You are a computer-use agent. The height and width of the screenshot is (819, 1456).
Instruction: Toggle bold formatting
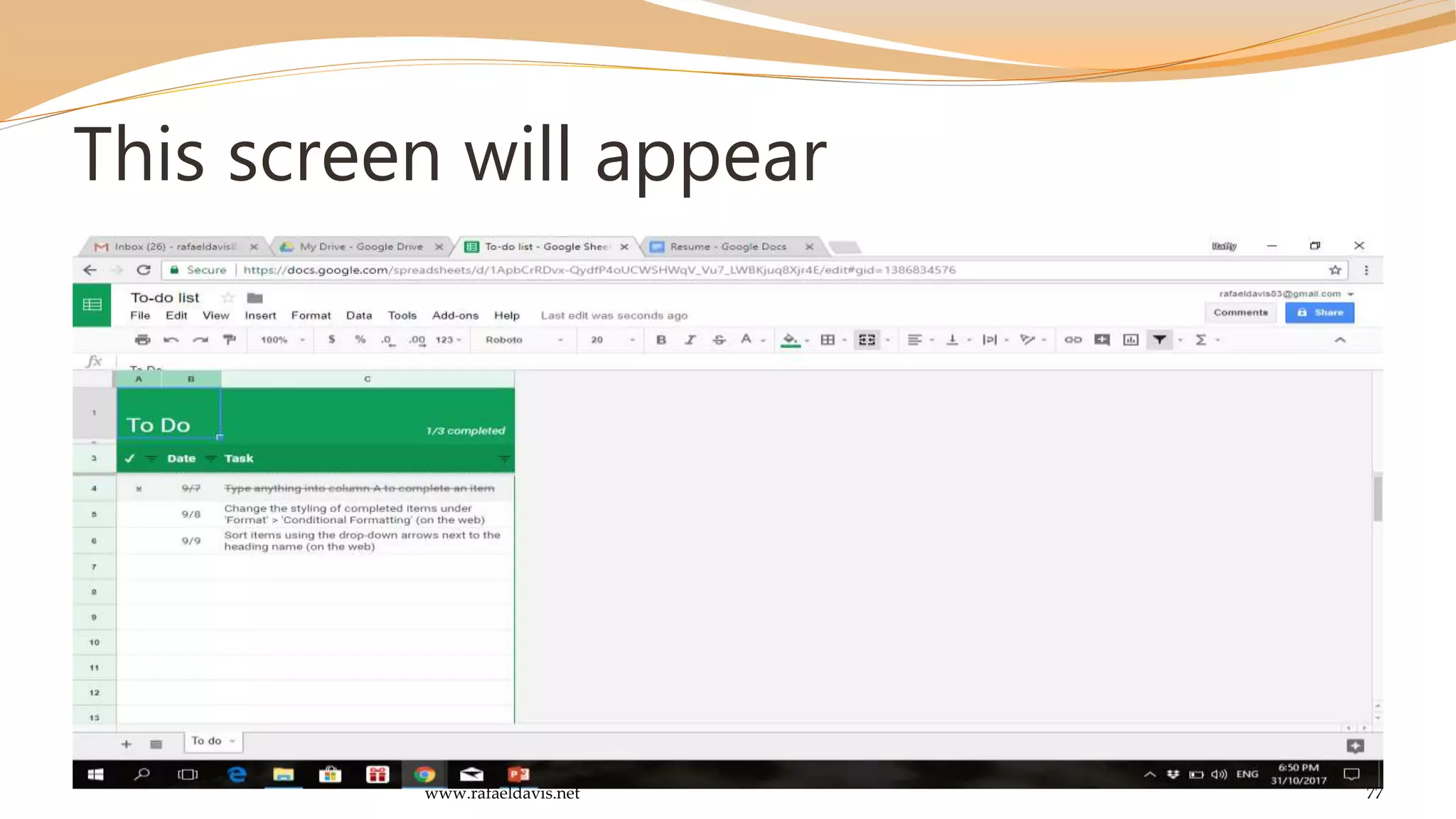tap(661, 340)
